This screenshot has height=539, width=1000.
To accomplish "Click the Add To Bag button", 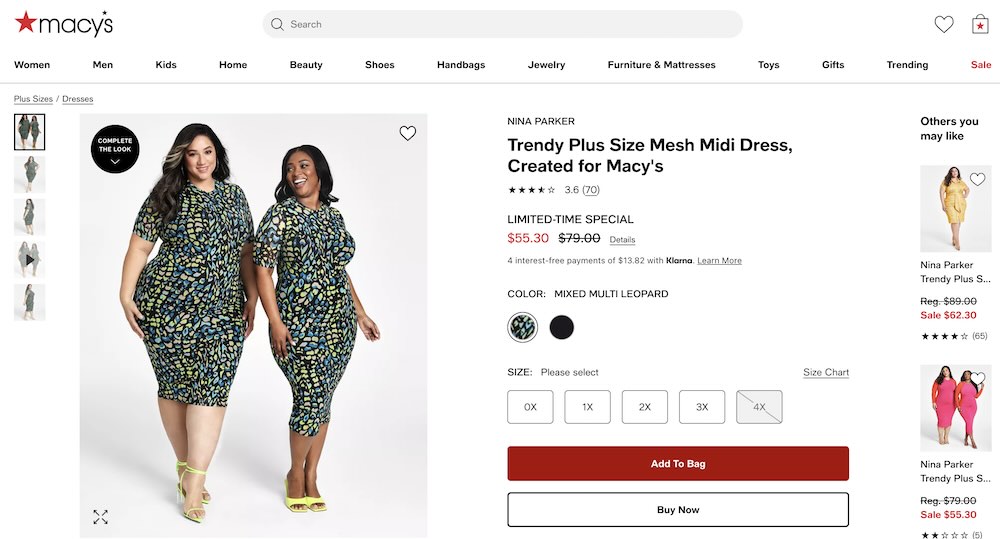I will pos(678,464).
